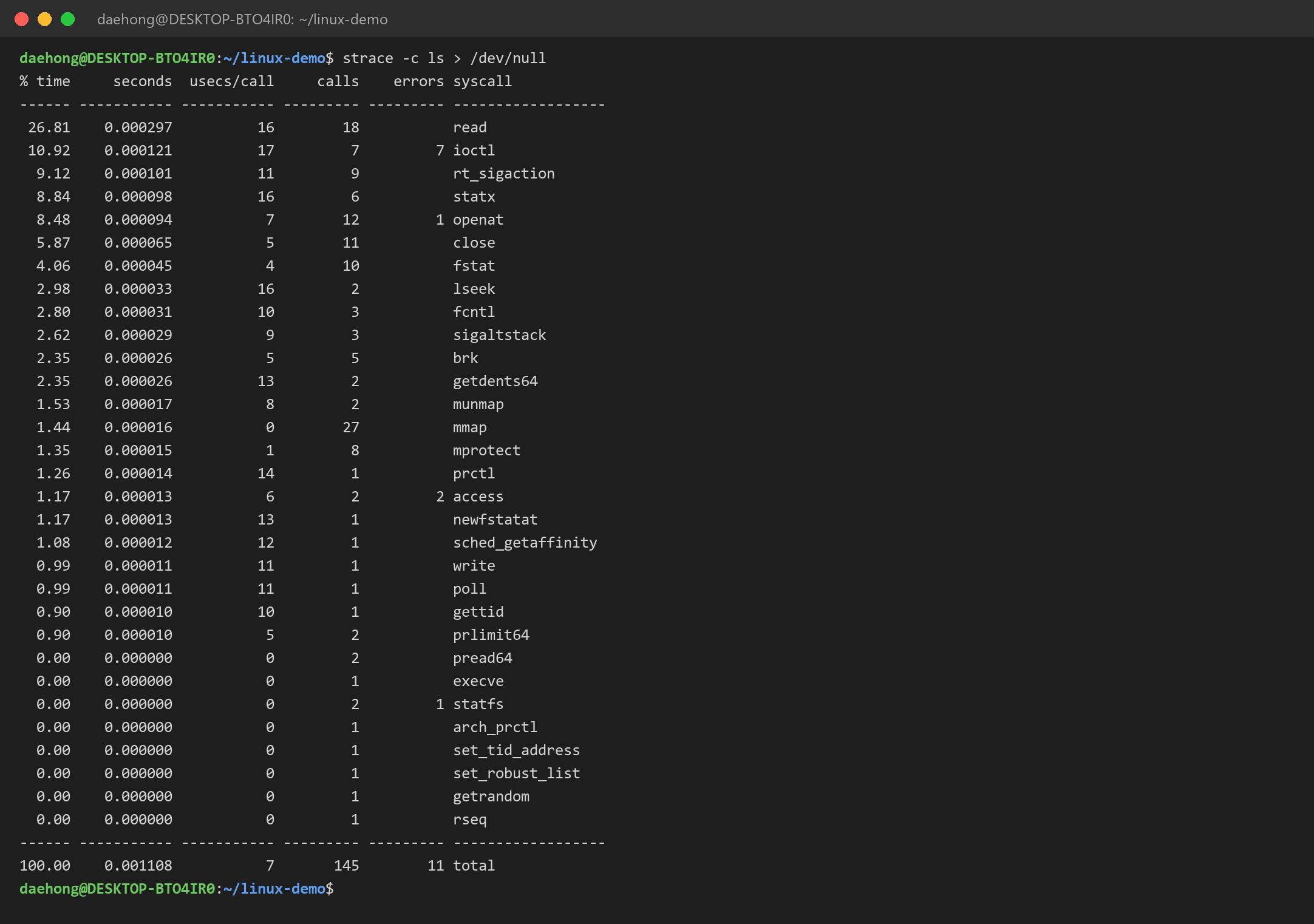This screenshot has height=924, width=1314.
Task: Click the 'getrandom' syscall name
Action: 491,797
